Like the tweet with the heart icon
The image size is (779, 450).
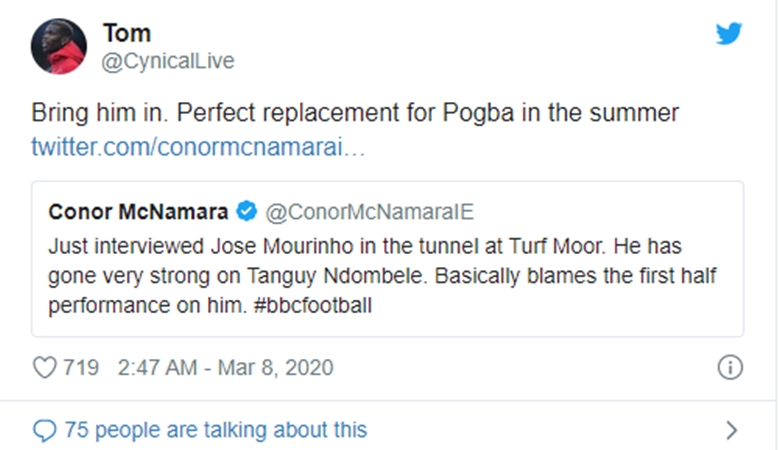(x=44, y=368)
